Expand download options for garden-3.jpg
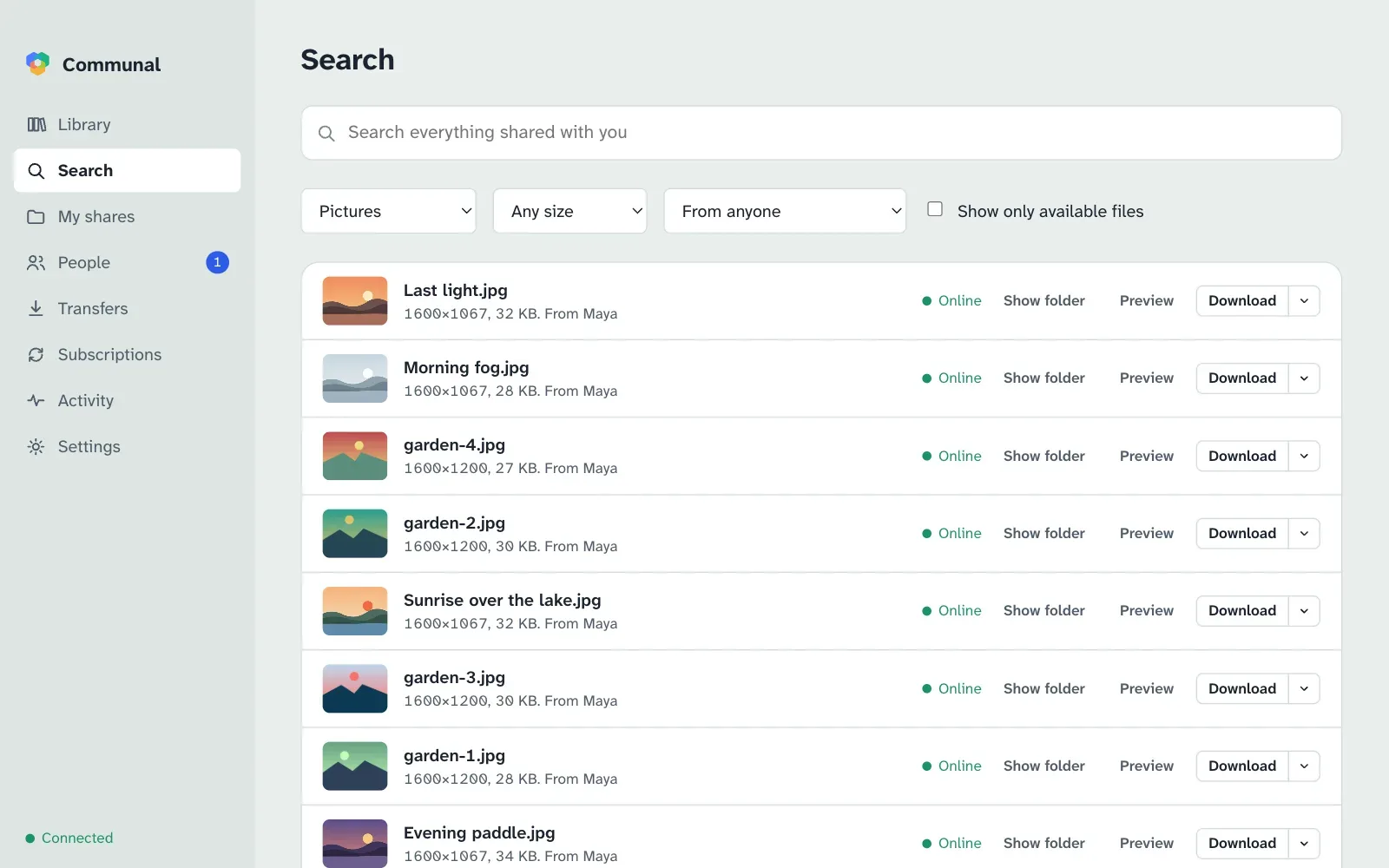 [x=1304, y=688]
